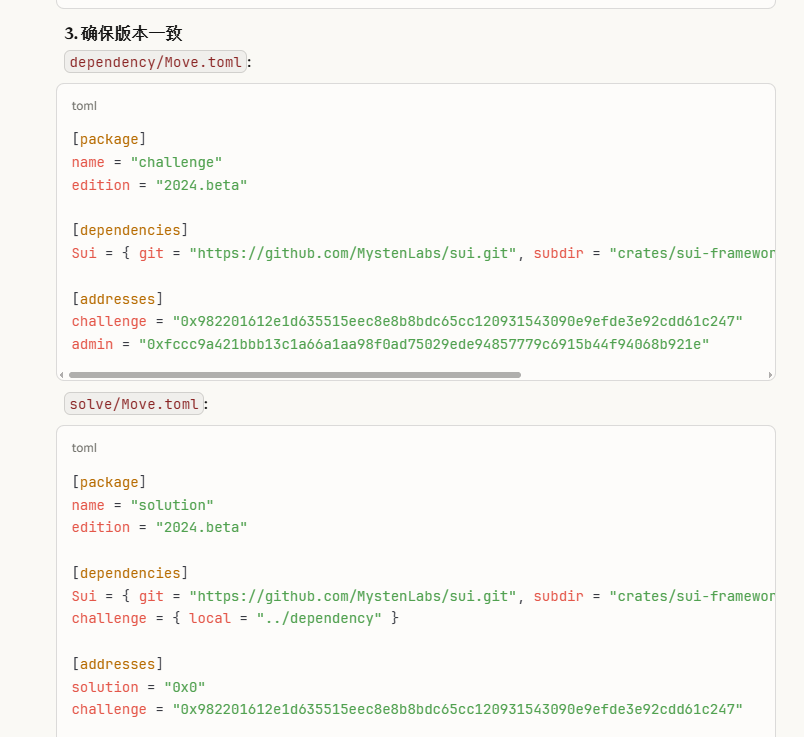This screenshot has height=737, width=804.
Task: Click the edition "2024.beta" line under solution
Action: click(x=159, y=527)
